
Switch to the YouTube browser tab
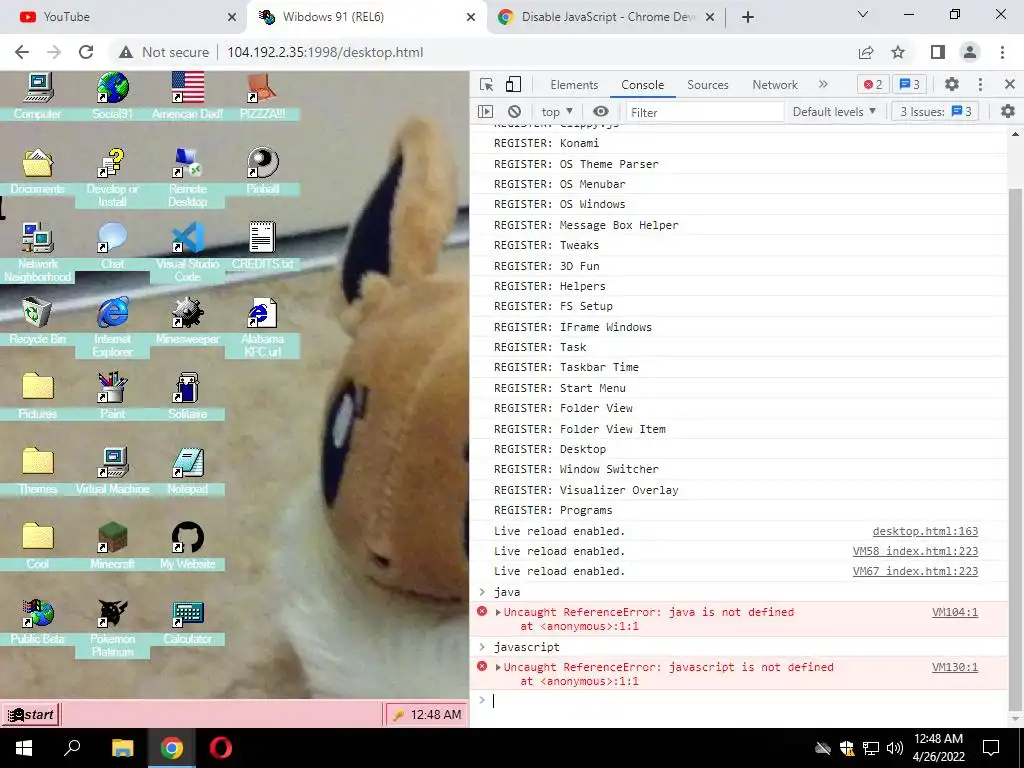[x=124, y=17]
